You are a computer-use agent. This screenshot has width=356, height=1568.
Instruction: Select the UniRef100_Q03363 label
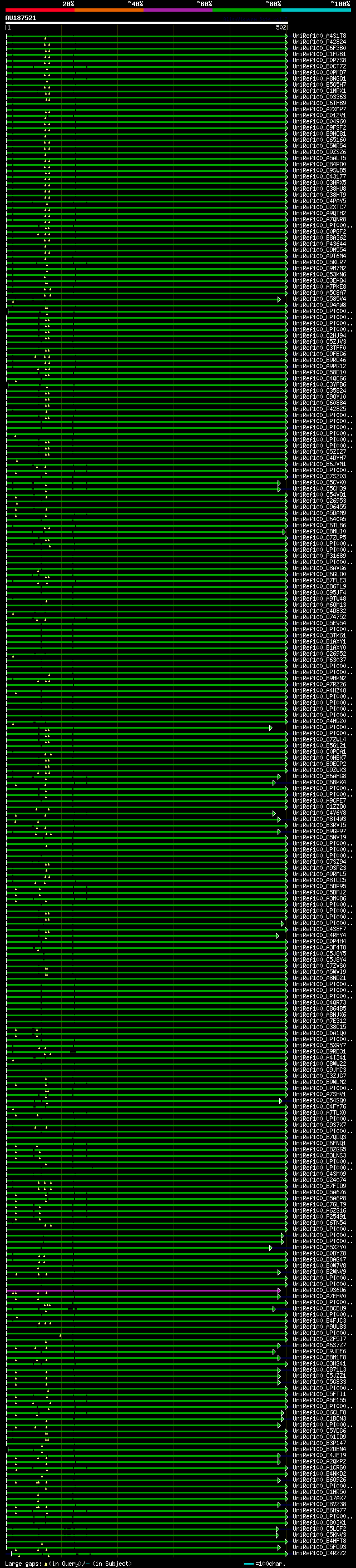pos(319,97)
